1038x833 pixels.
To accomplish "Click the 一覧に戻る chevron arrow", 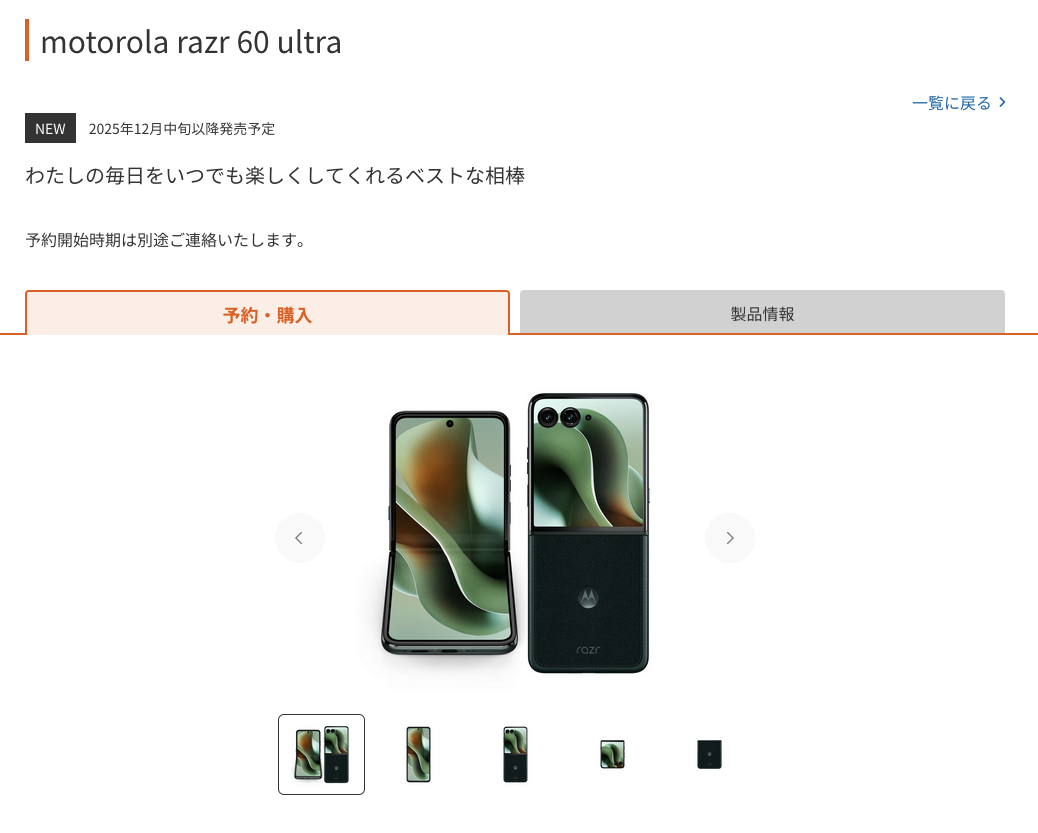I will tap(1002, 103).
